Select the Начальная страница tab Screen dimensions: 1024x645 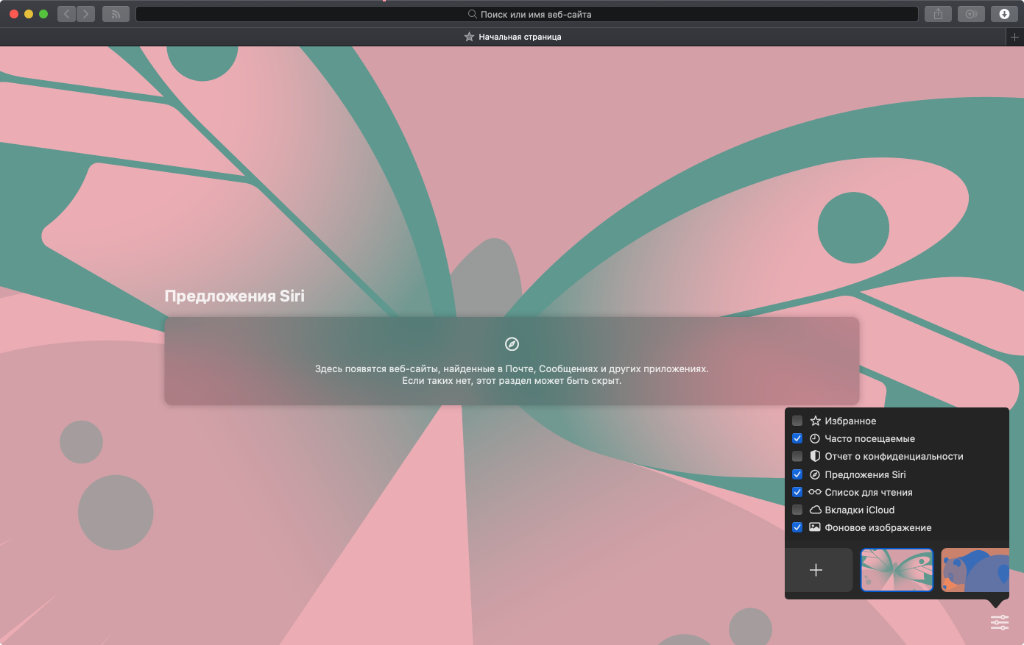[512, 37]
